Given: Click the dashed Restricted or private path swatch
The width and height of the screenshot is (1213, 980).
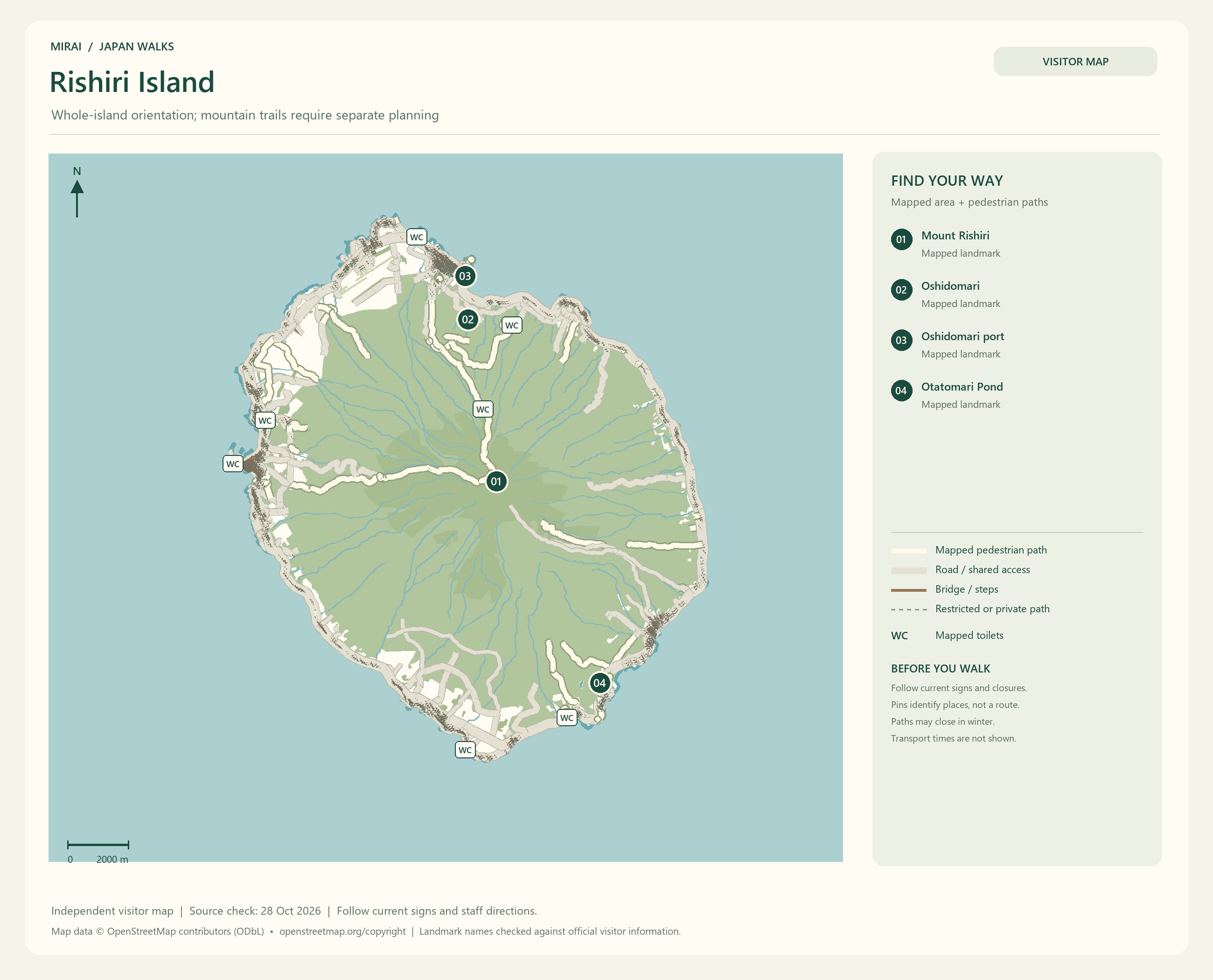Looking at the screenshot, I should tap(909, 609).
